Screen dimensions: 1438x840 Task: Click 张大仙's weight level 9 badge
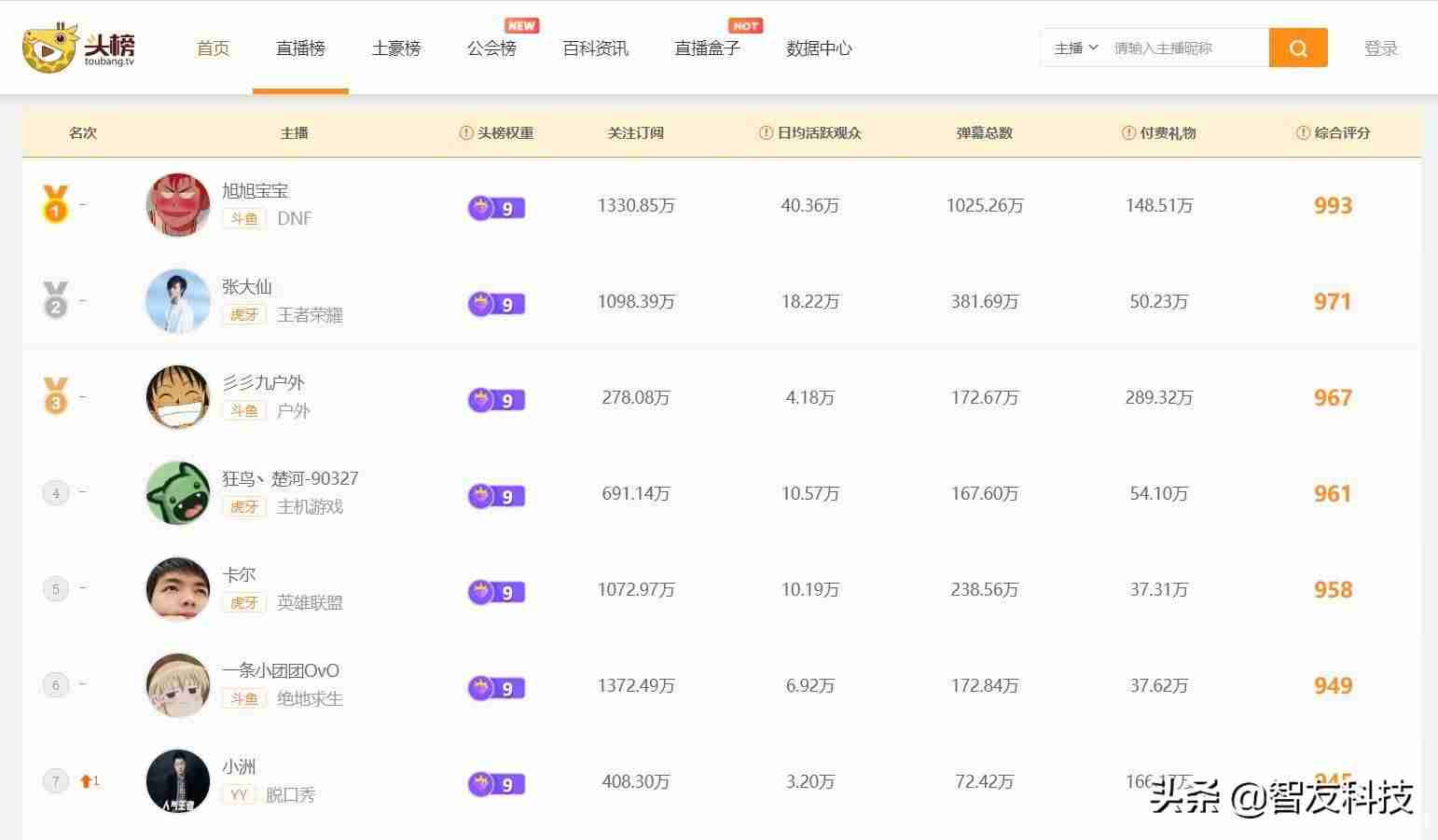[496, 304]
